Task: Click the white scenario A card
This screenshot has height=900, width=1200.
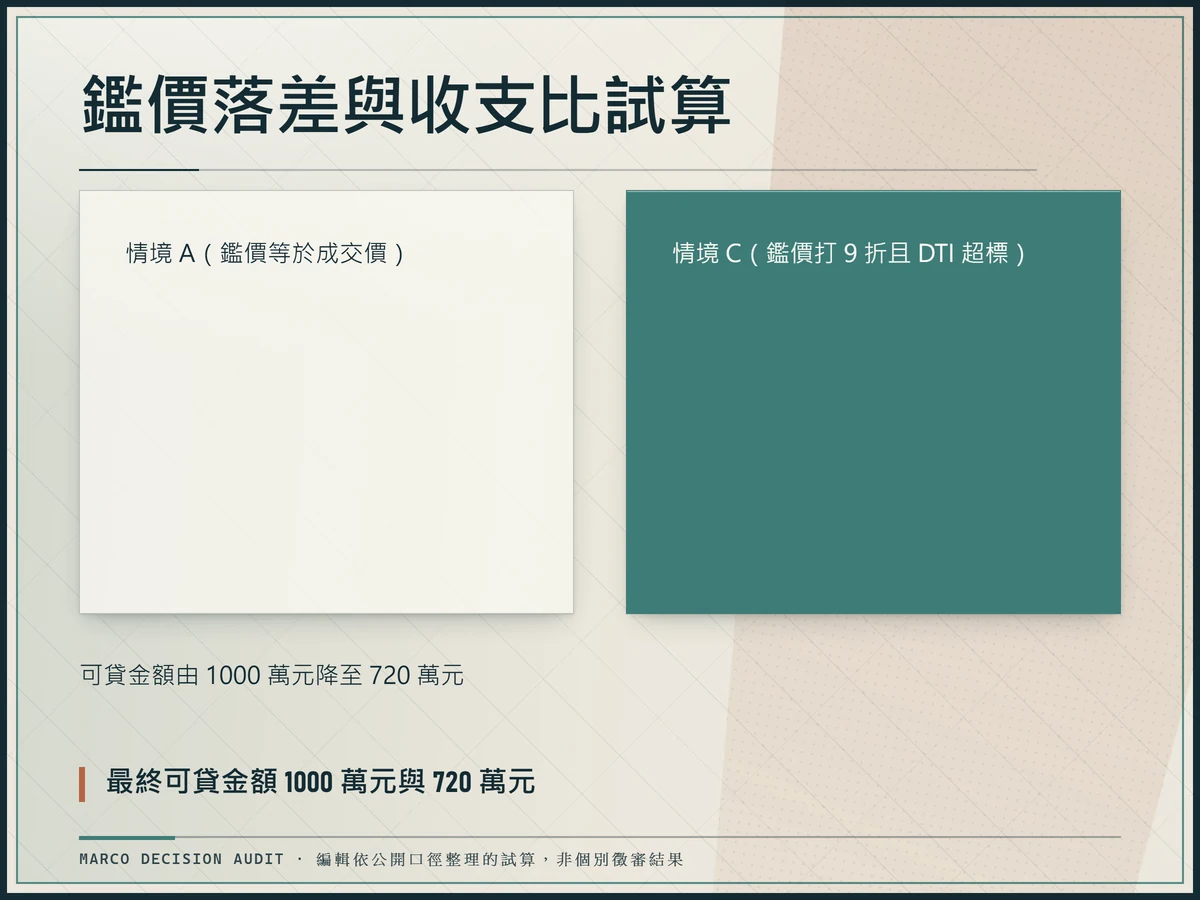Action: pos(326,402)
